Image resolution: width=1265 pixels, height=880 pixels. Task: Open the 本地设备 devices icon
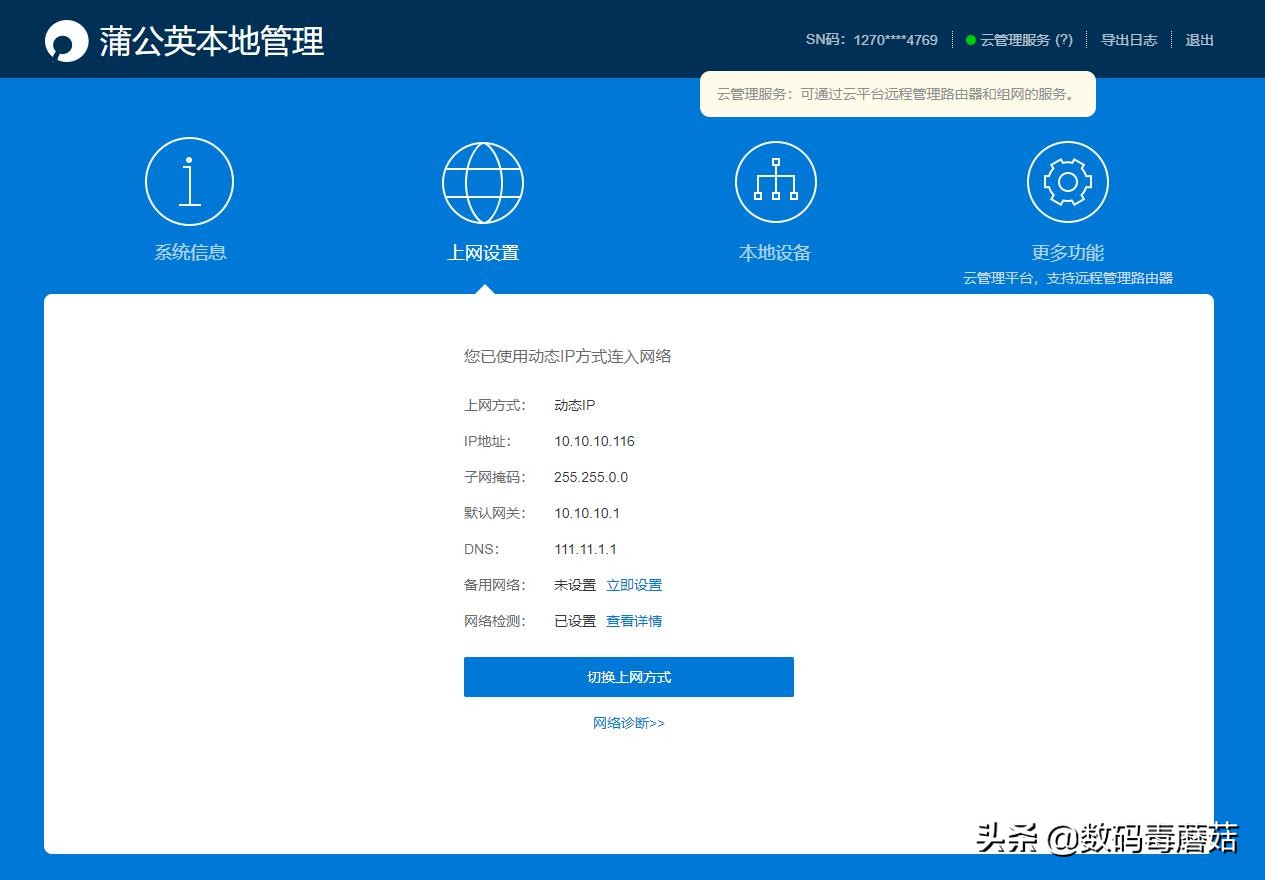(775, 181)
